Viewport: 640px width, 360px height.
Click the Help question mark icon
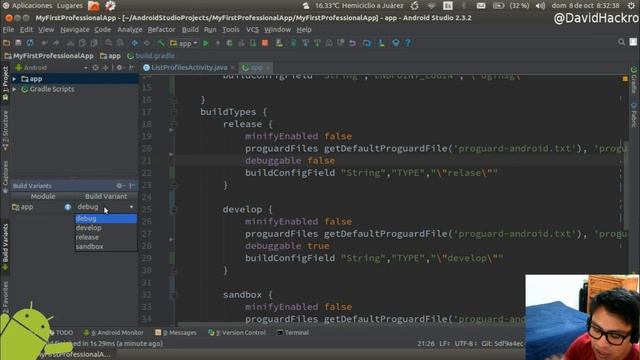click(x=407, y=43)
